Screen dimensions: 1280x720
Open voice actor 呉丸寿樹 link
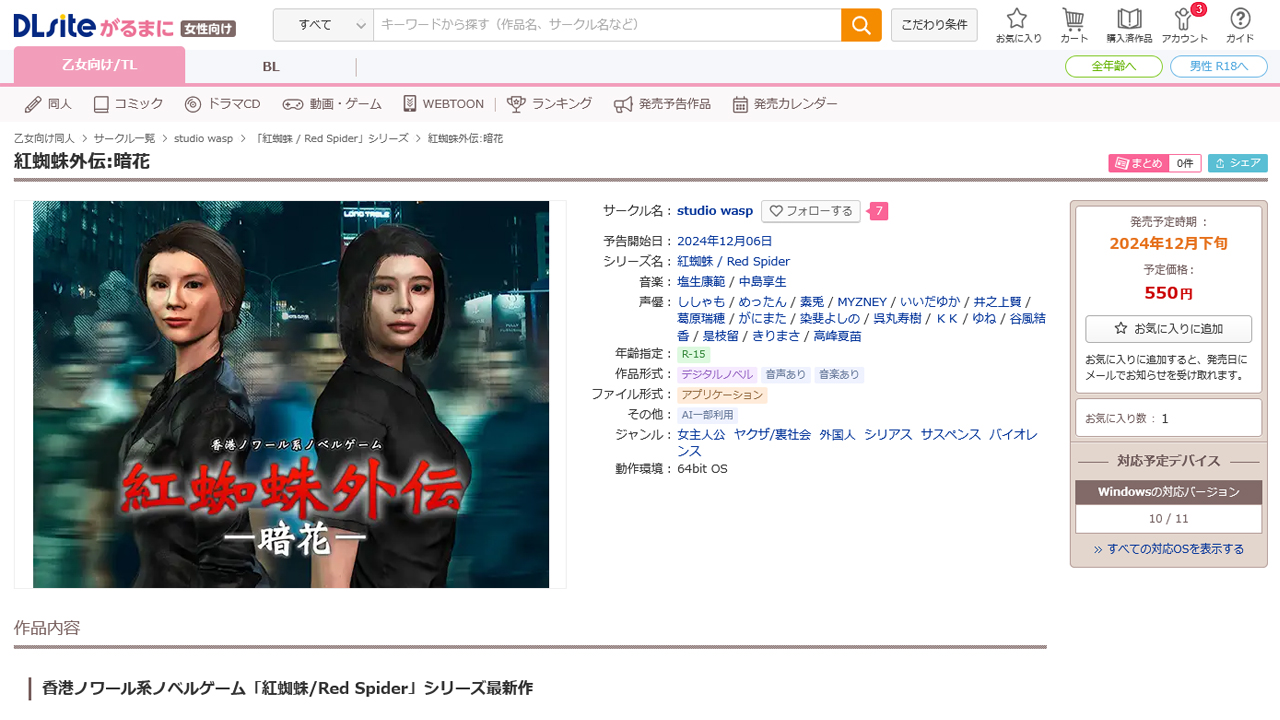(x=897, y=319)
